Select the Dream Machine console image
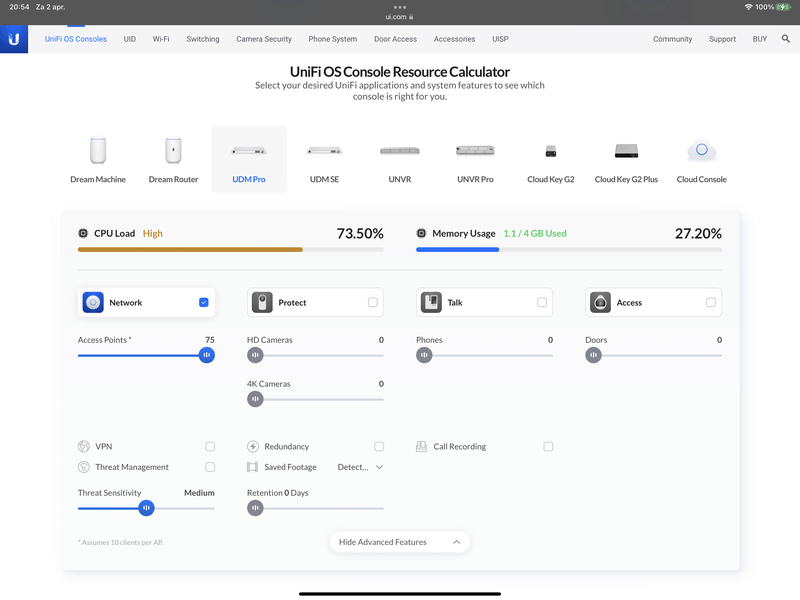The image size is (800, 600). [98, 151]
